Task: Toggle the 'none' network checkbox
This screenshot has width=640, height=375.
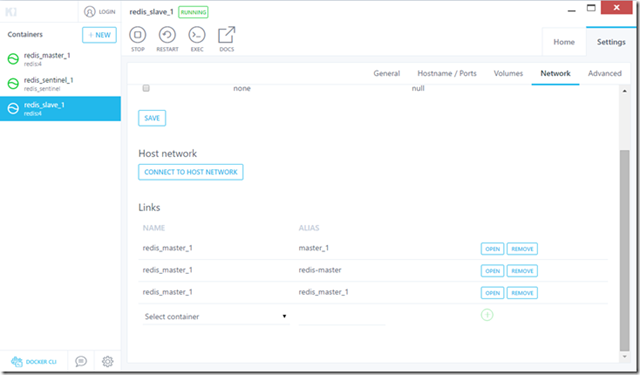Action: [x=146, y=88]
